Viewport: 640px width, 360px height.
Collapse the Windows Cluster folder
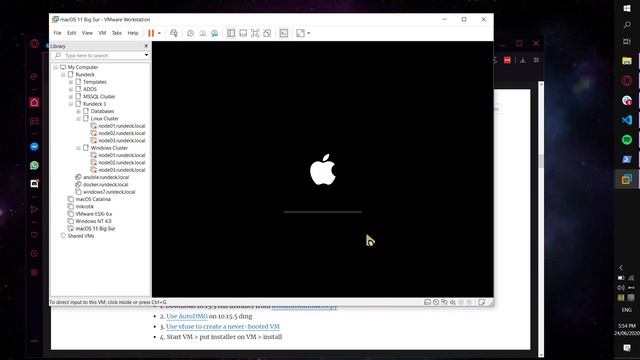(78, 148)
